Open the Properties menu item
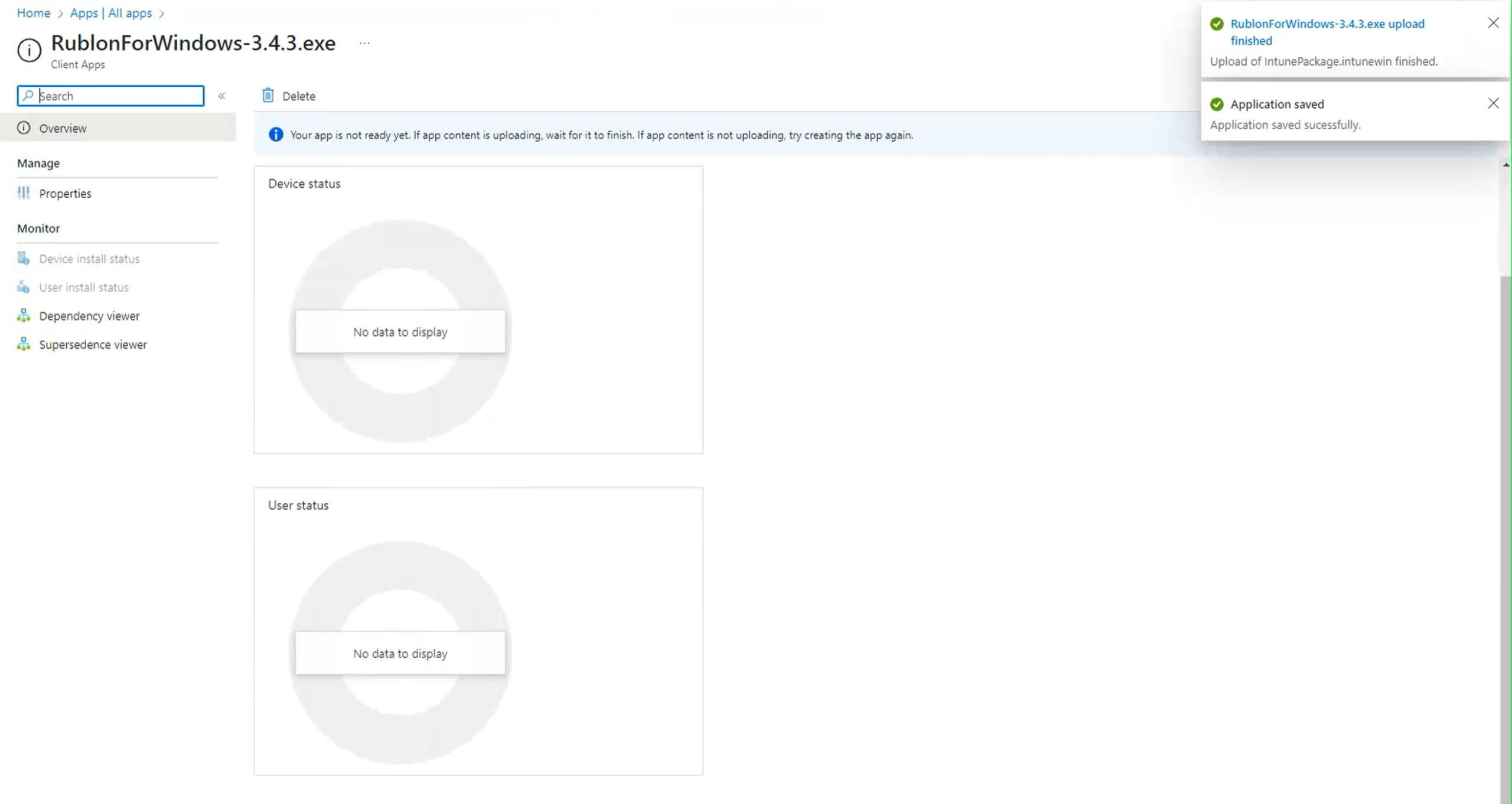The width and height of the screenshot is (1512, 804). point(65,194)
